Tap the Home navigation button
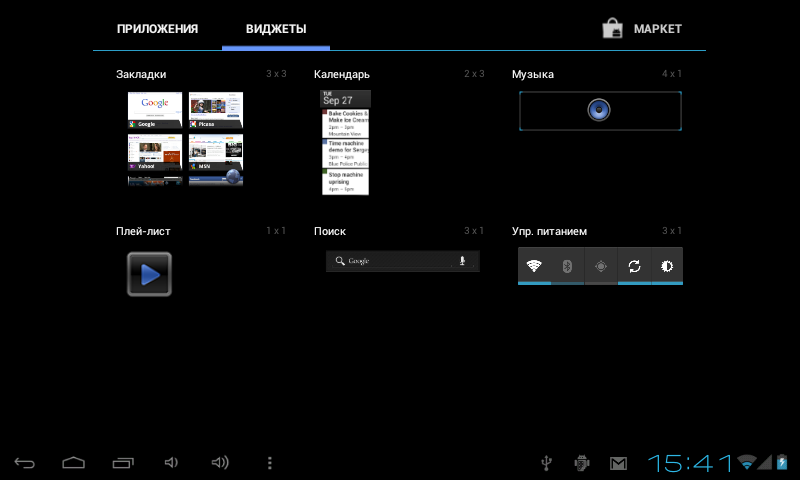Screen dimensions: 800x480 [73, 463]
